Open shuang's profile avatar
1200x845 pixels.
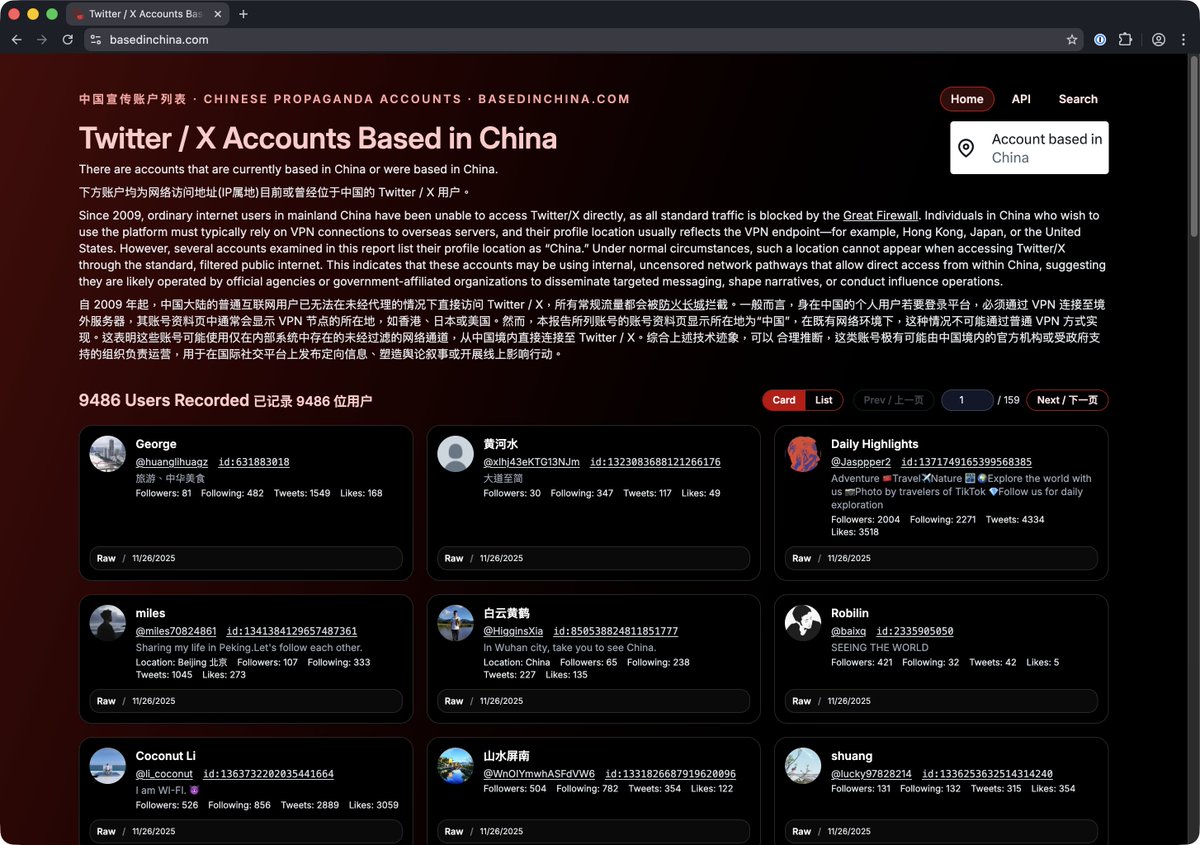(803, 766)
